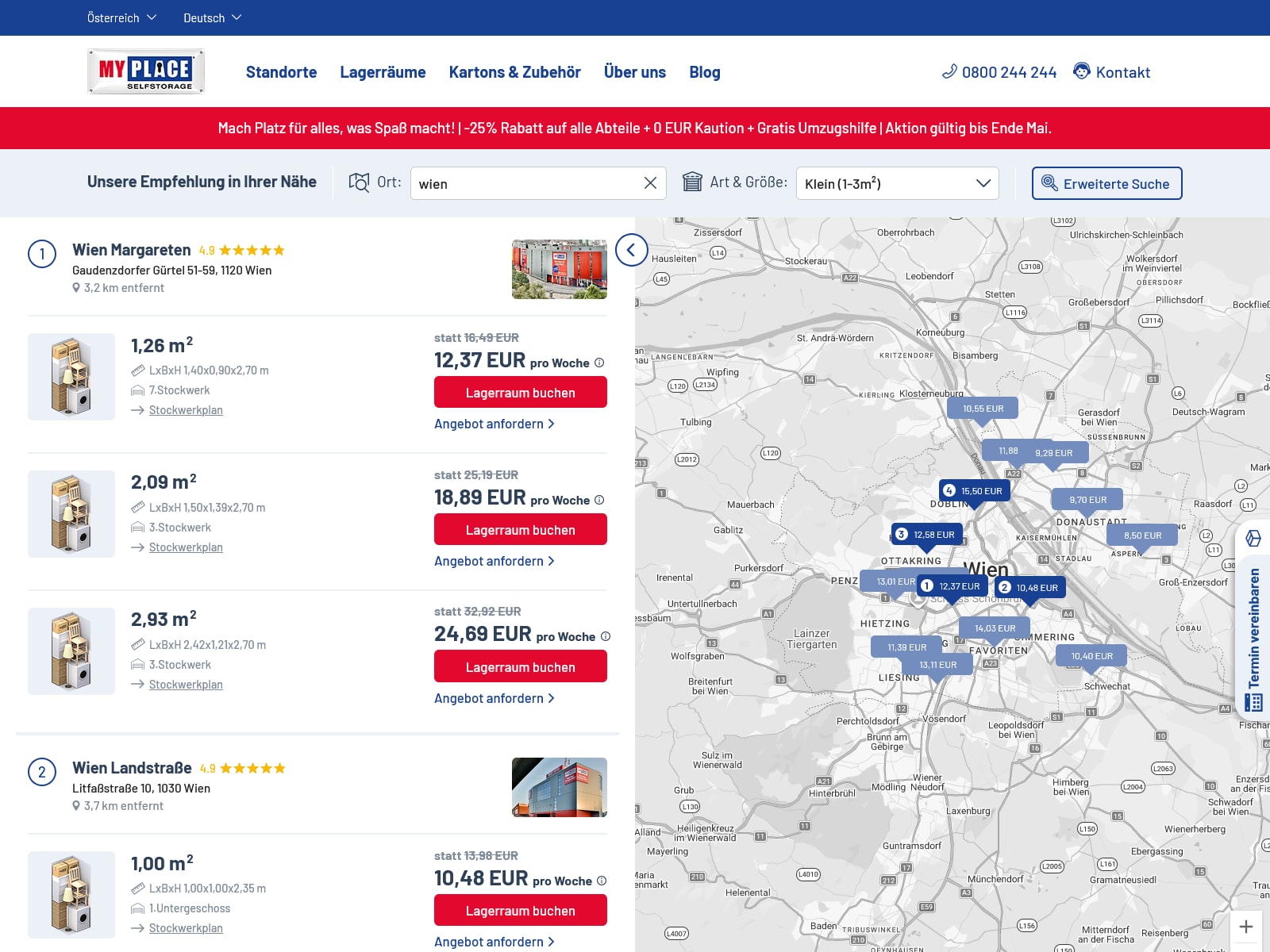The height and width of the screenshot is (952, 1270).
Task: Click the 9,70 EUR map price marker
Action: point(1087,500)
